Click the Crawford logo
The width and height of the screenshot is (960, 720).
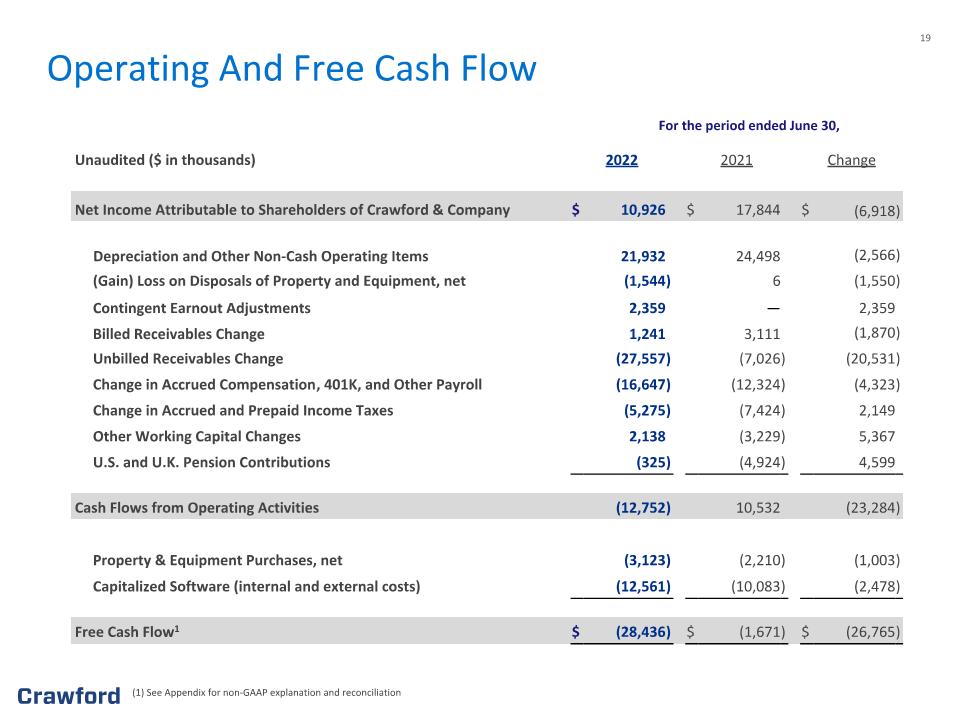(69, 696)
